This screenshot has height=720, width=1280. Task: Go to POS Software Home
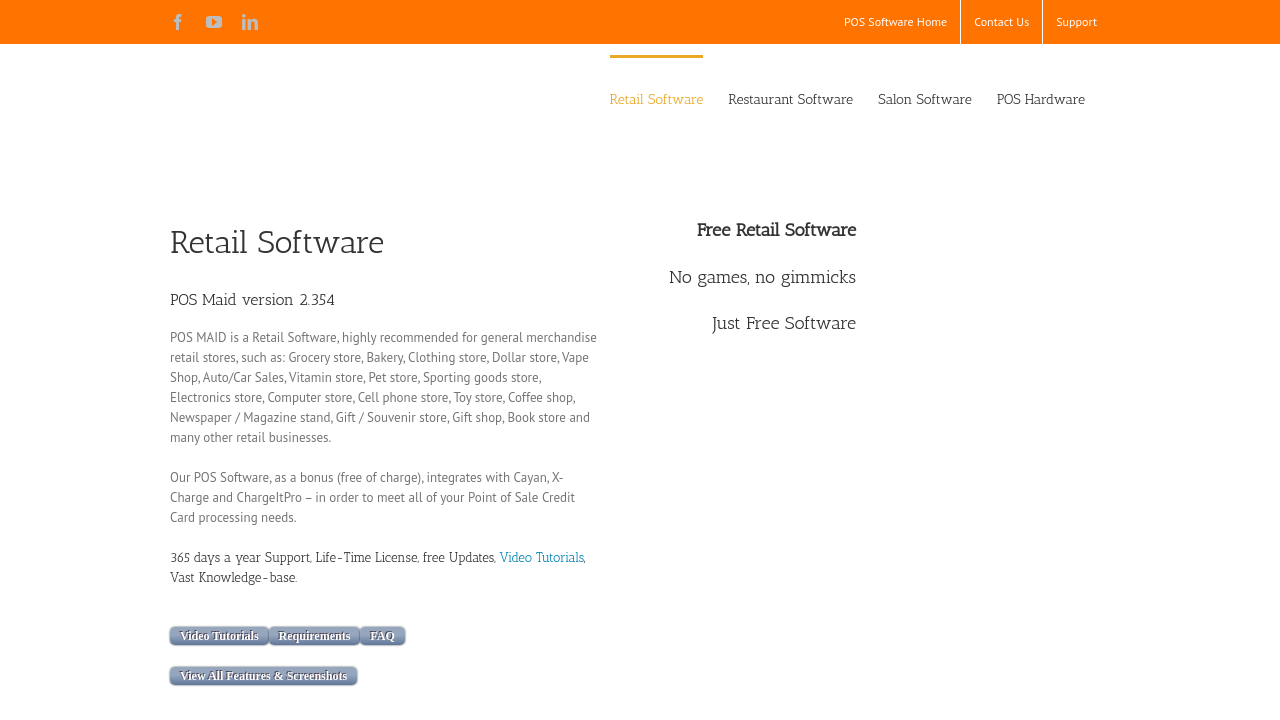pyautogui.click(x=895, y=22)
